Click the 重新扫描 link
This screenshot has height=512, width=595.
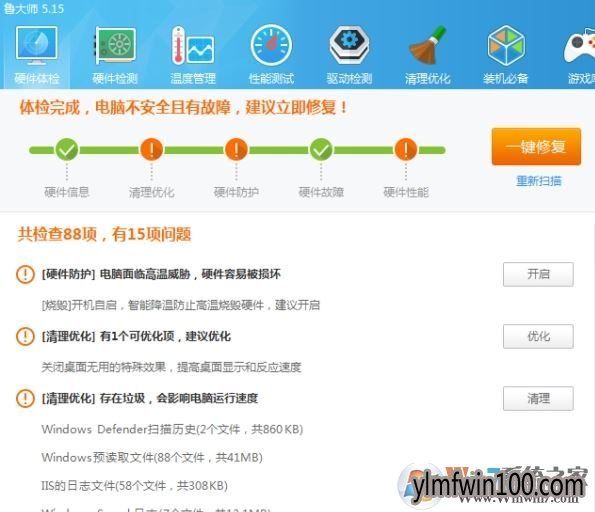click(538, 181)
